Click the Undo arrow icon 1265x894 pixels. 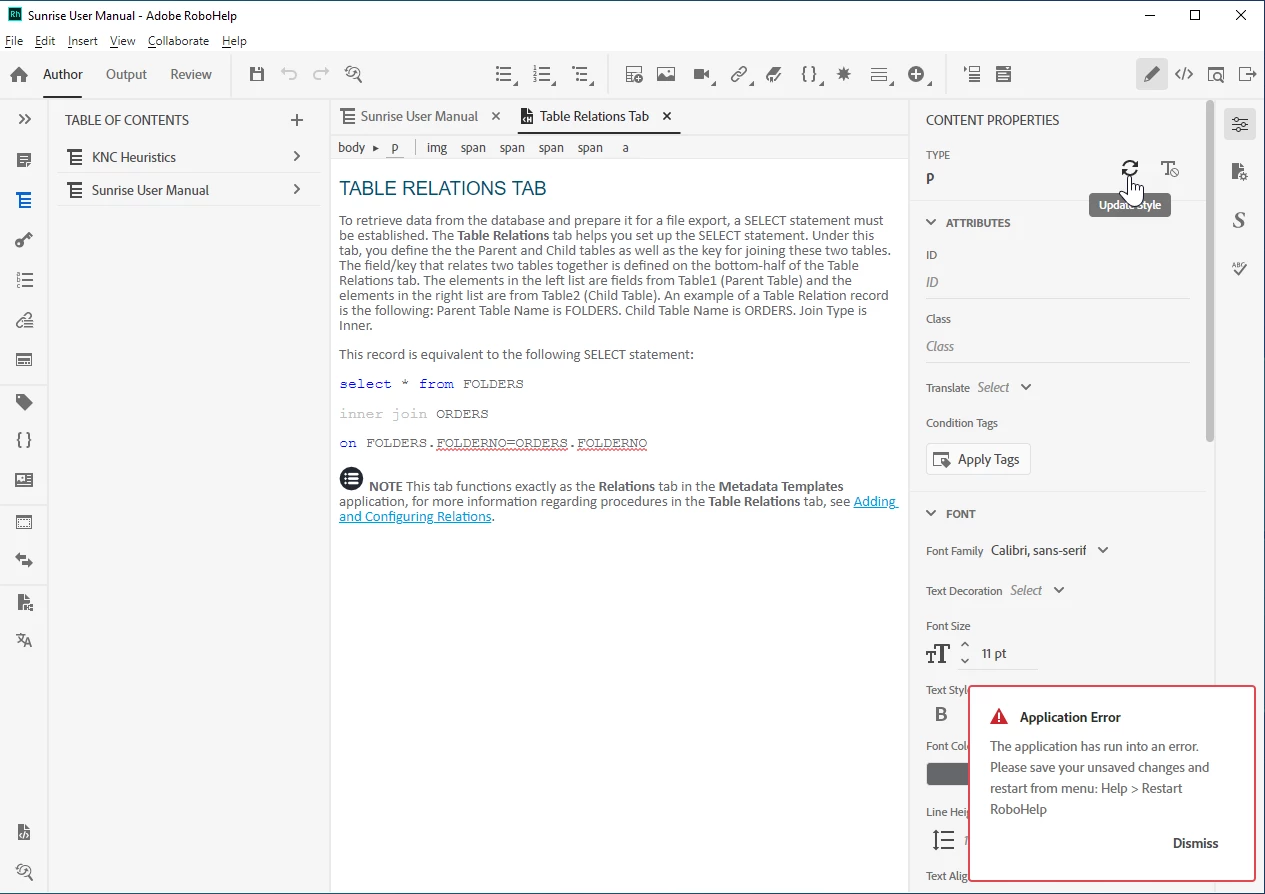tap(289, 74)
